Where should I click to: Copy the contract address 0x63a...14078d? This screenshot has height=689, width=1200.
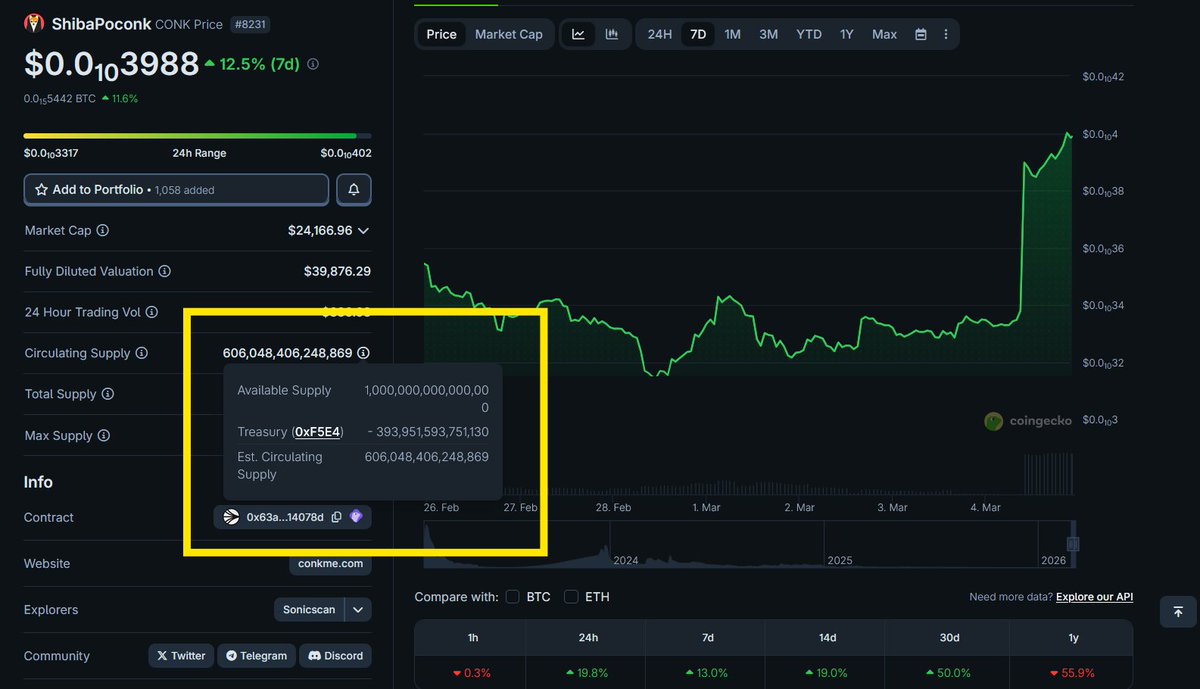336,517
